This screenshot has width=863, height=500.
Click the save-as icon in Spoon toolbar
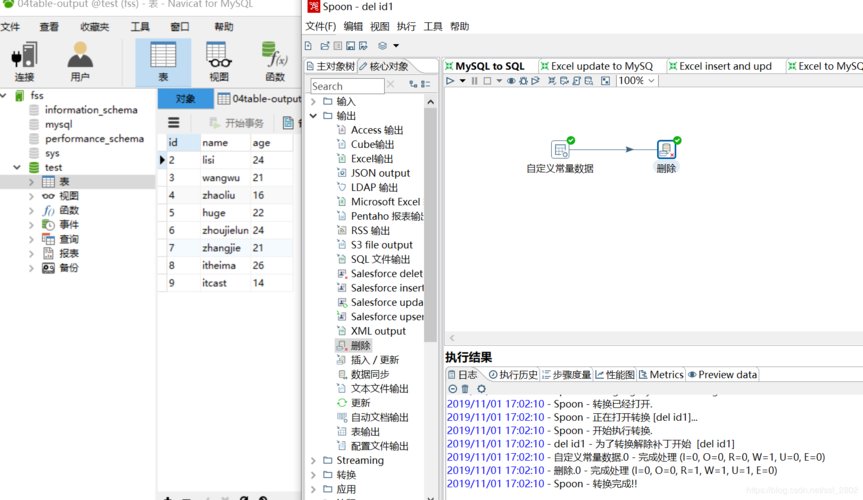363,46
